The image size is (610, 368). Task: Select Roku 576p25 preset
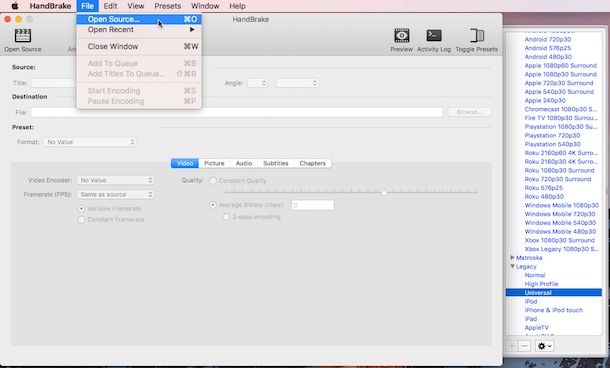(x=543, y=188)
